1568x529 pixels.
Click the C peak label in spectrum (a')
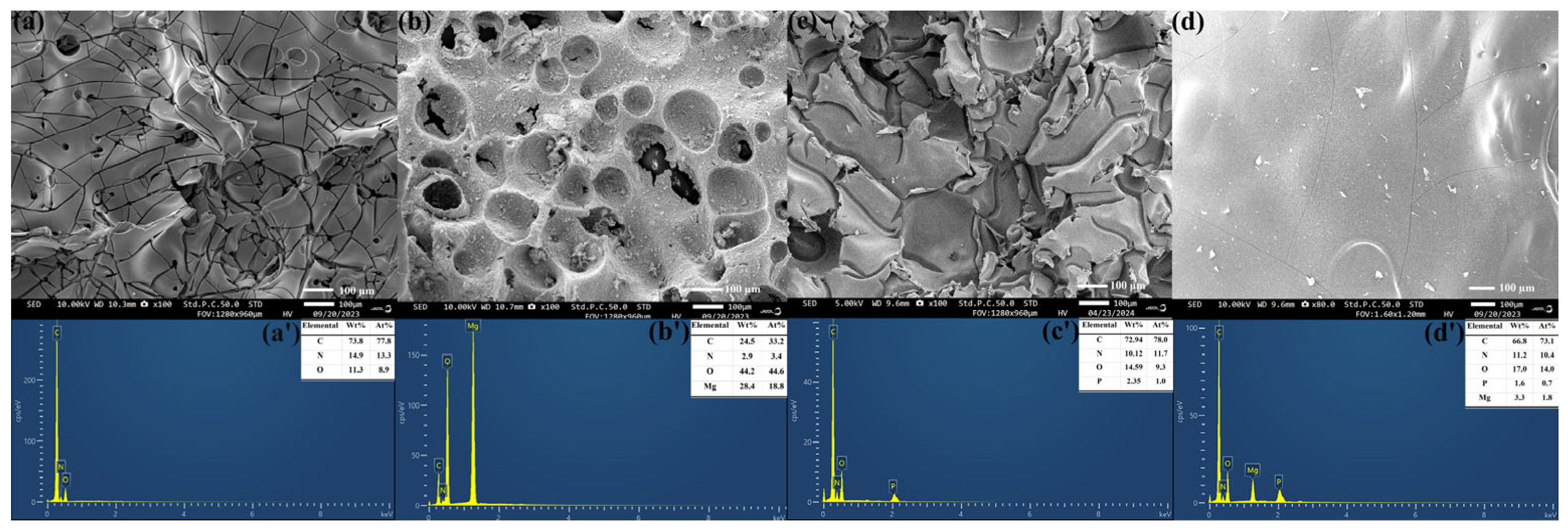click(x=57, y=333)
